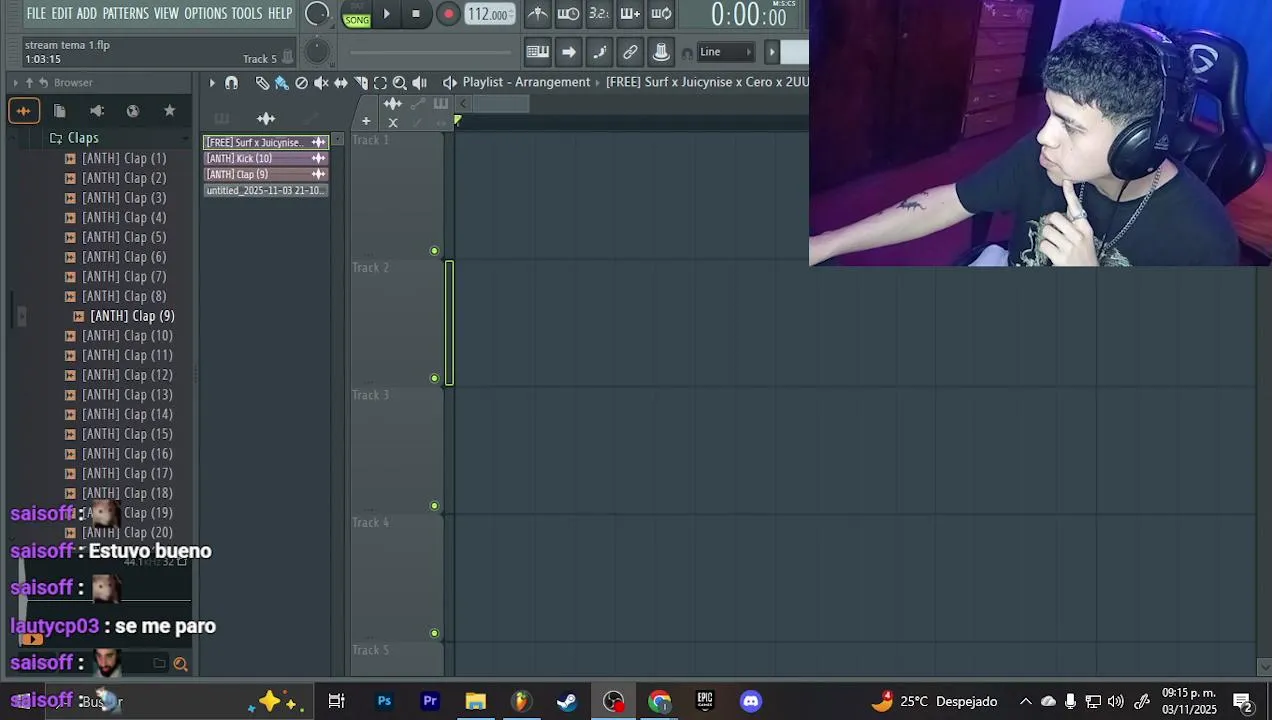Open the multilink to controllers icon
This screenshot has width=1272, height=720.
click(x=630, y=52)
